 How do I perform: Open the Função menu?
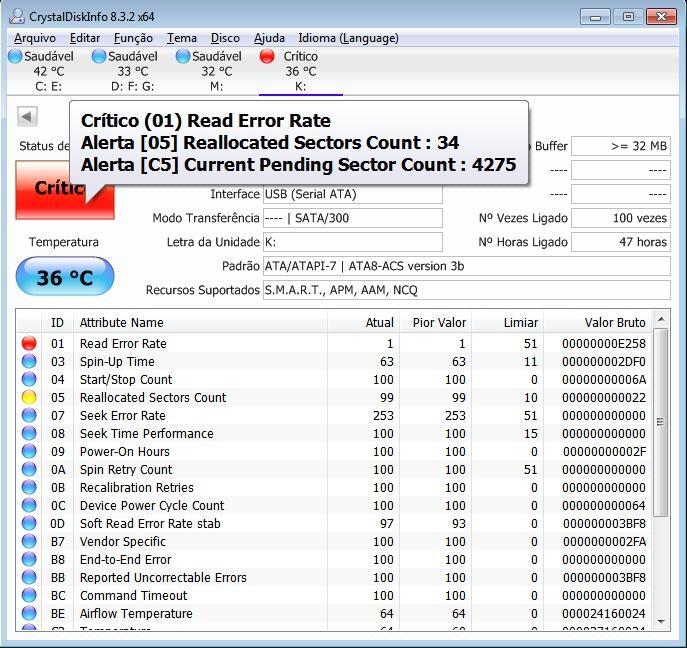(133, 38)
